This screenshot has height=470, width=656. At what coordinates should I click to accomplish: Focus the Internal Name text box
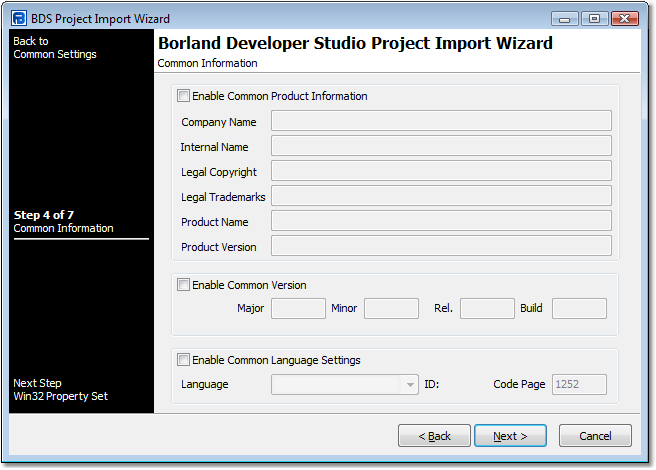(x=441, y=146)
